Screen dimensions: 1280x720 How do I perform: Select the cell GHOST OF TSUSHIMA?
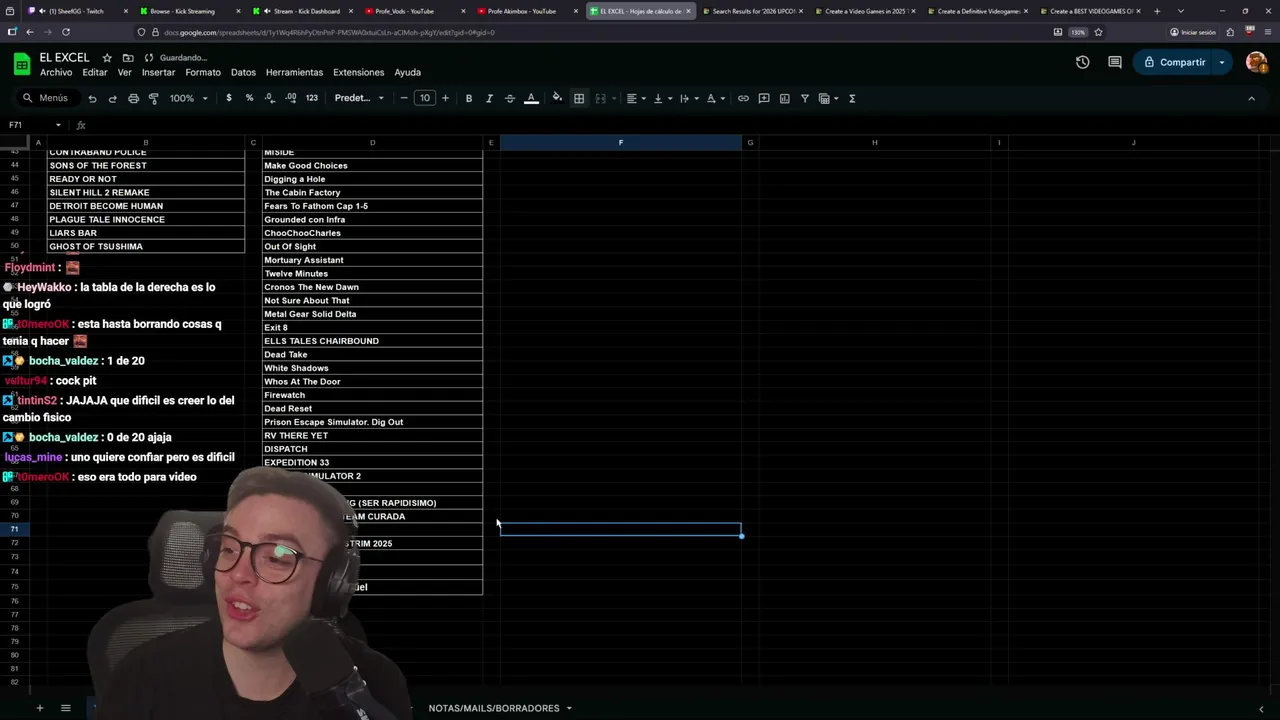pyautogui.click(x=145, y=246)
